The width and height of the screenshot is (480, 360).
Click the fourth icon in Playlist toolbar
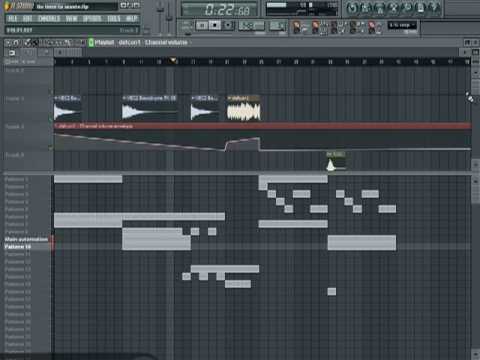click(35, 43)
